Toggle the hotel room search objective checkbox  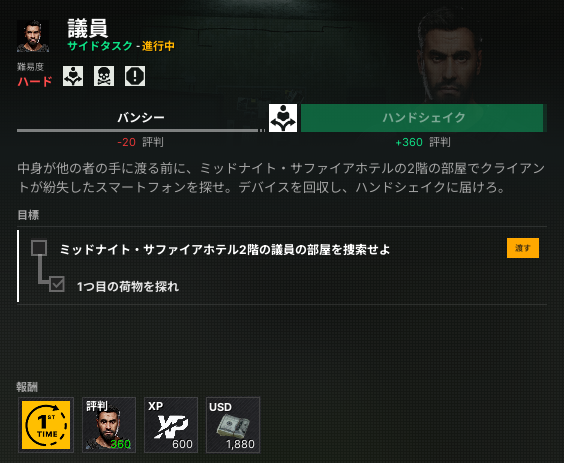39,248
